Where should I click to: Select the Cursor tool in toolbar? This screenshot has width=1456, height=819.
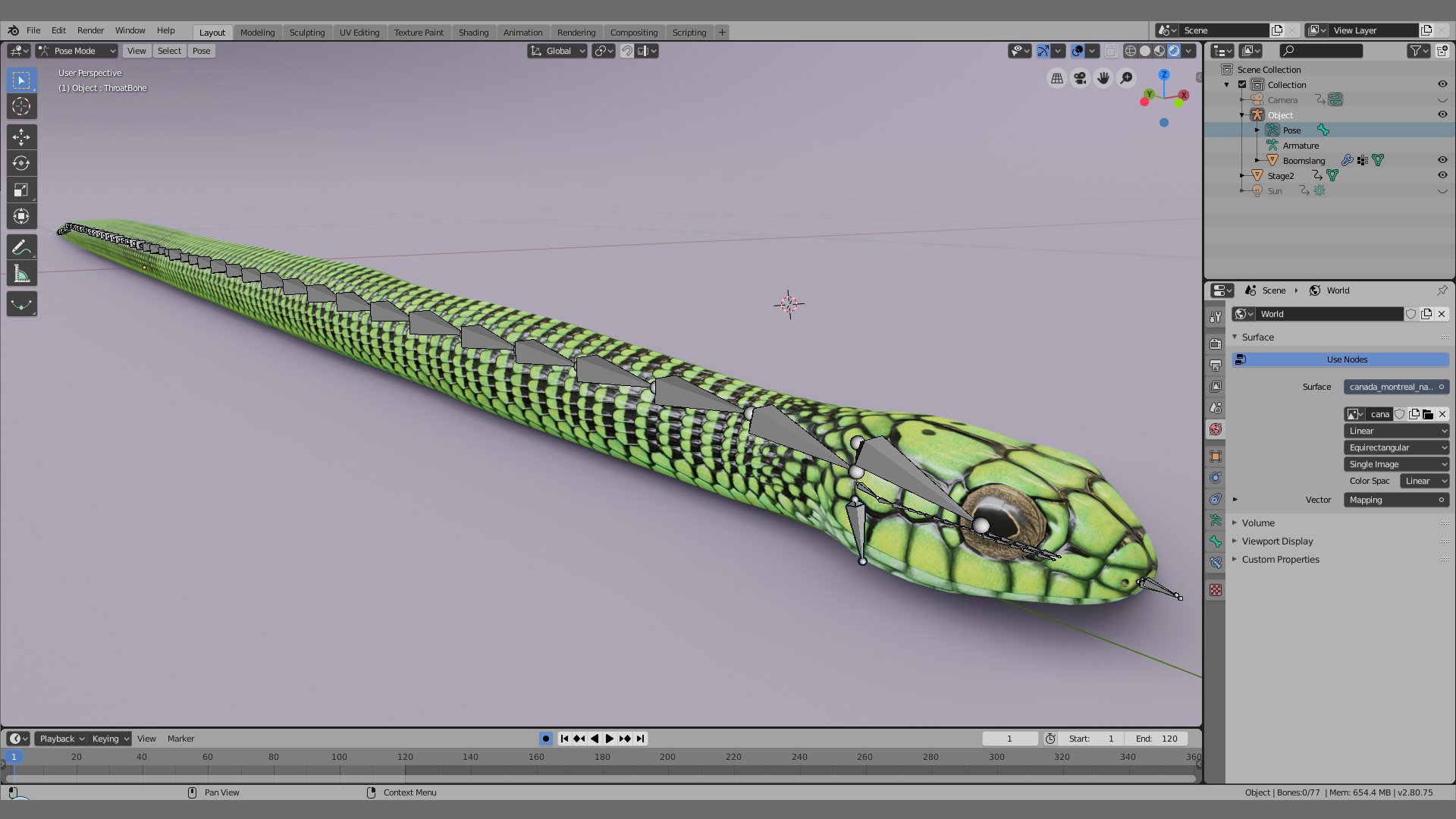pos(21,106)
